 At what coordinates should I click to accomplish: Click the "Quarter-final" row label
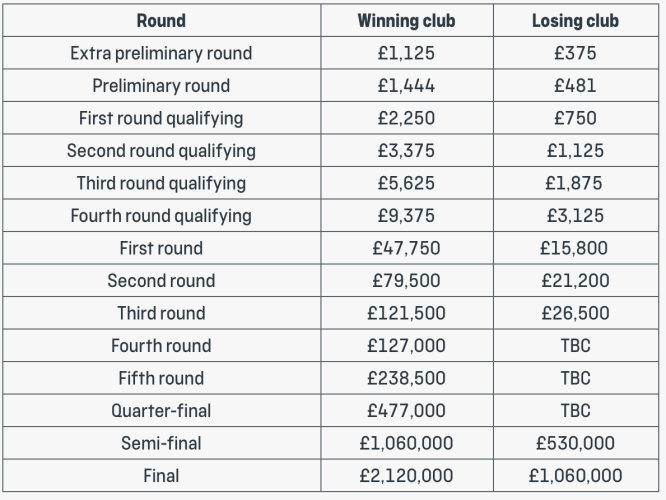[x=161, y=411]
